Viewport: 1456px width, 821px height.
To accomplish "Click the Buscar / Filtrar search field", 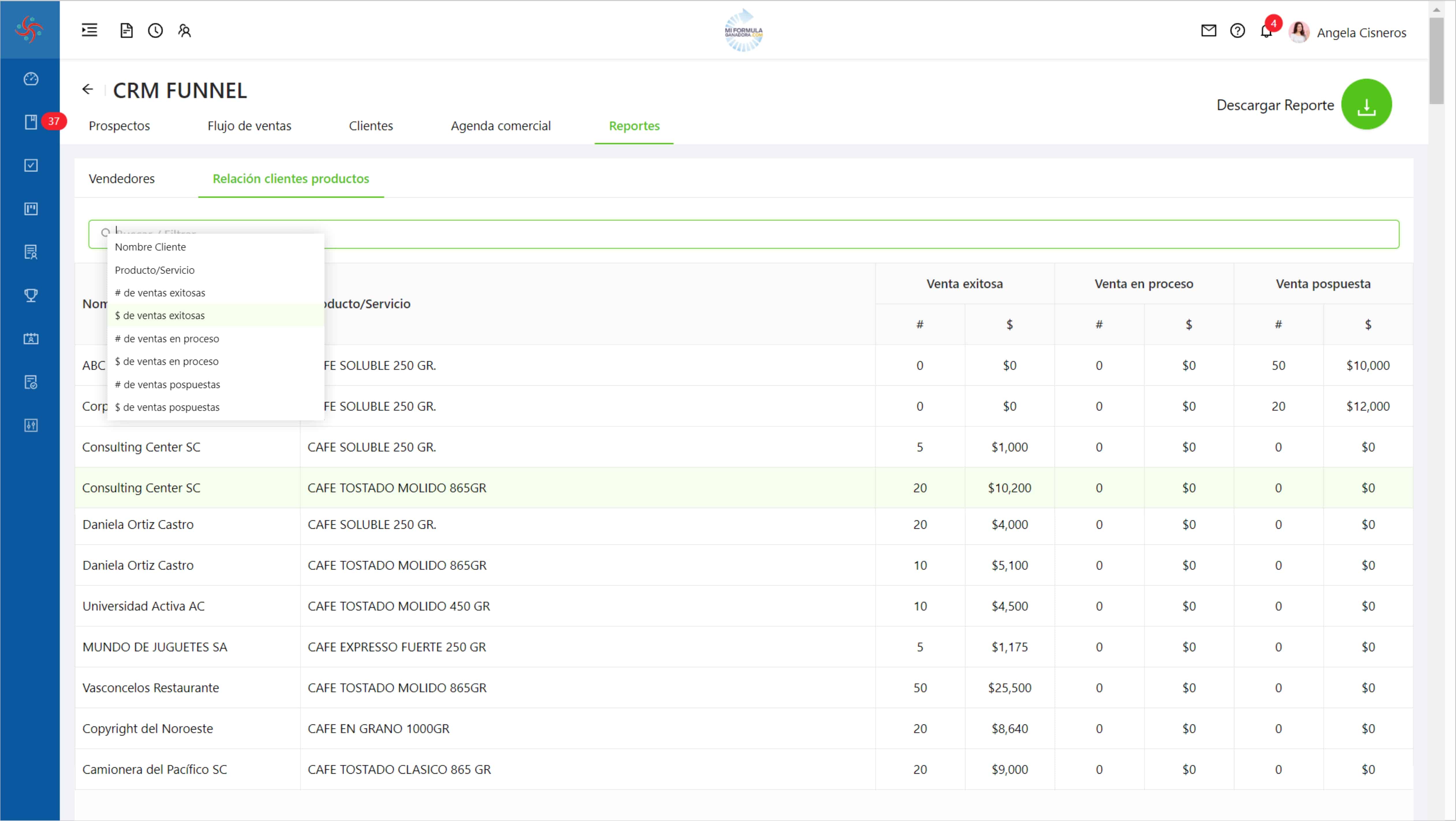I will tap(744, 233).
